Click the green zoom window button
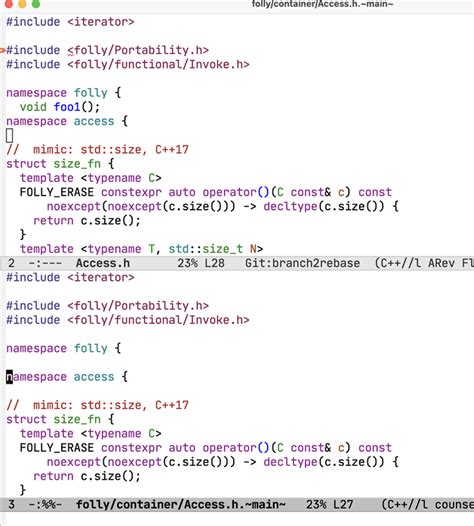Screen dimensions: 474x526 36,3
